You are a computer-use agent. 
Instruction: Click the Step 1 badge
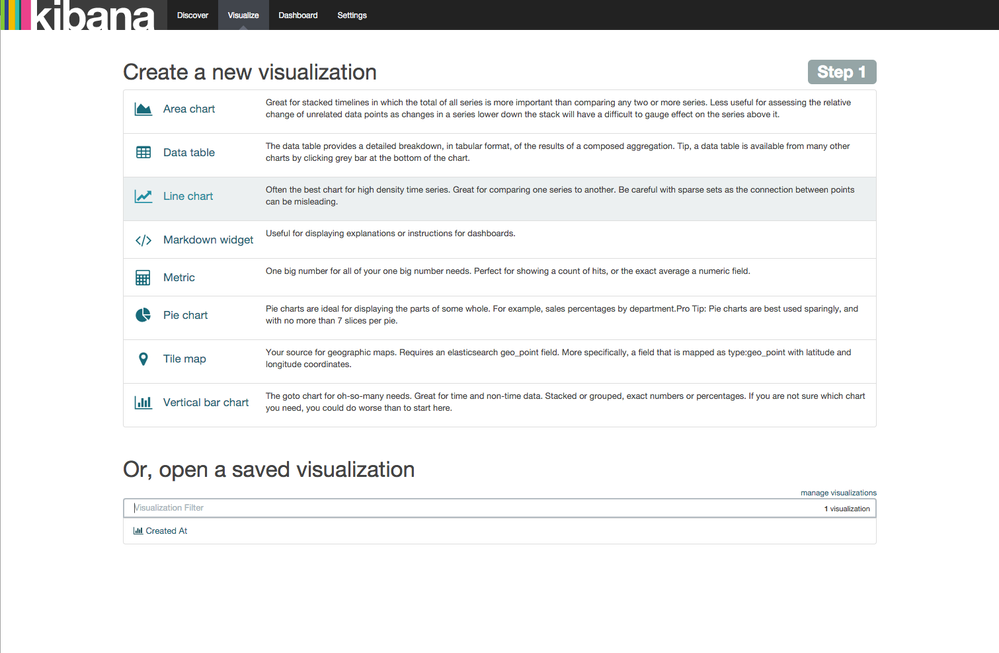pyautogui.click(x=841, y=71)
